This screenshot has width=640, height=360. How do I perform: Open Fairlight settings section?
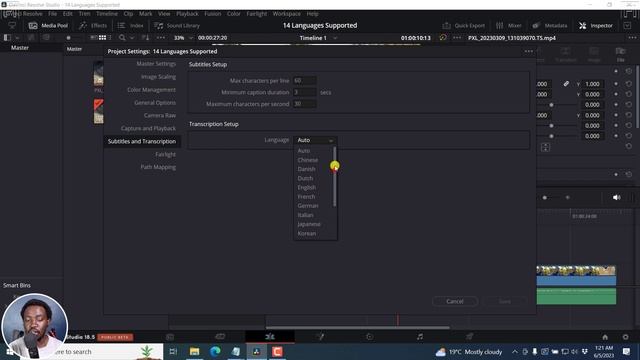coord(165,154)
